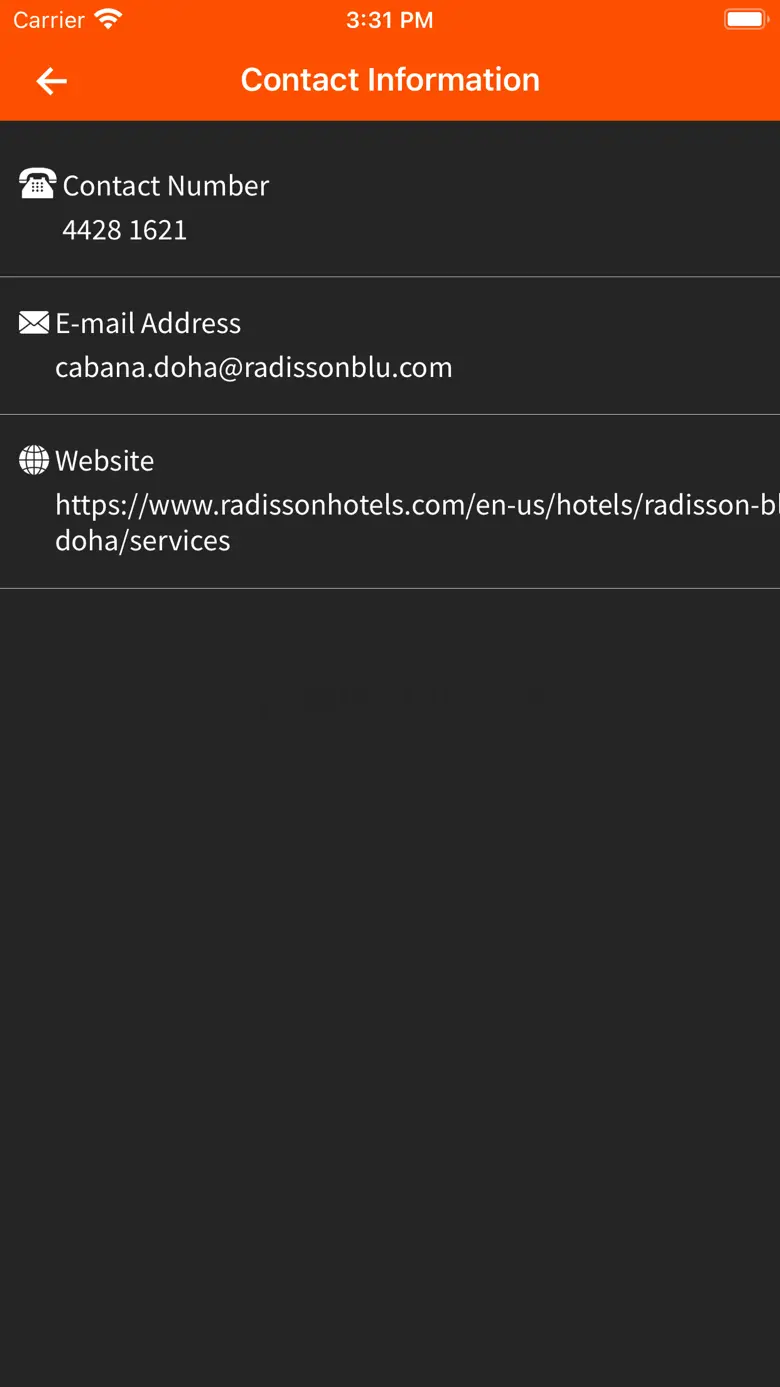Tap the Contact Information title
Image resolution: width=780 pixels, height=1387 pixels.
390,80
